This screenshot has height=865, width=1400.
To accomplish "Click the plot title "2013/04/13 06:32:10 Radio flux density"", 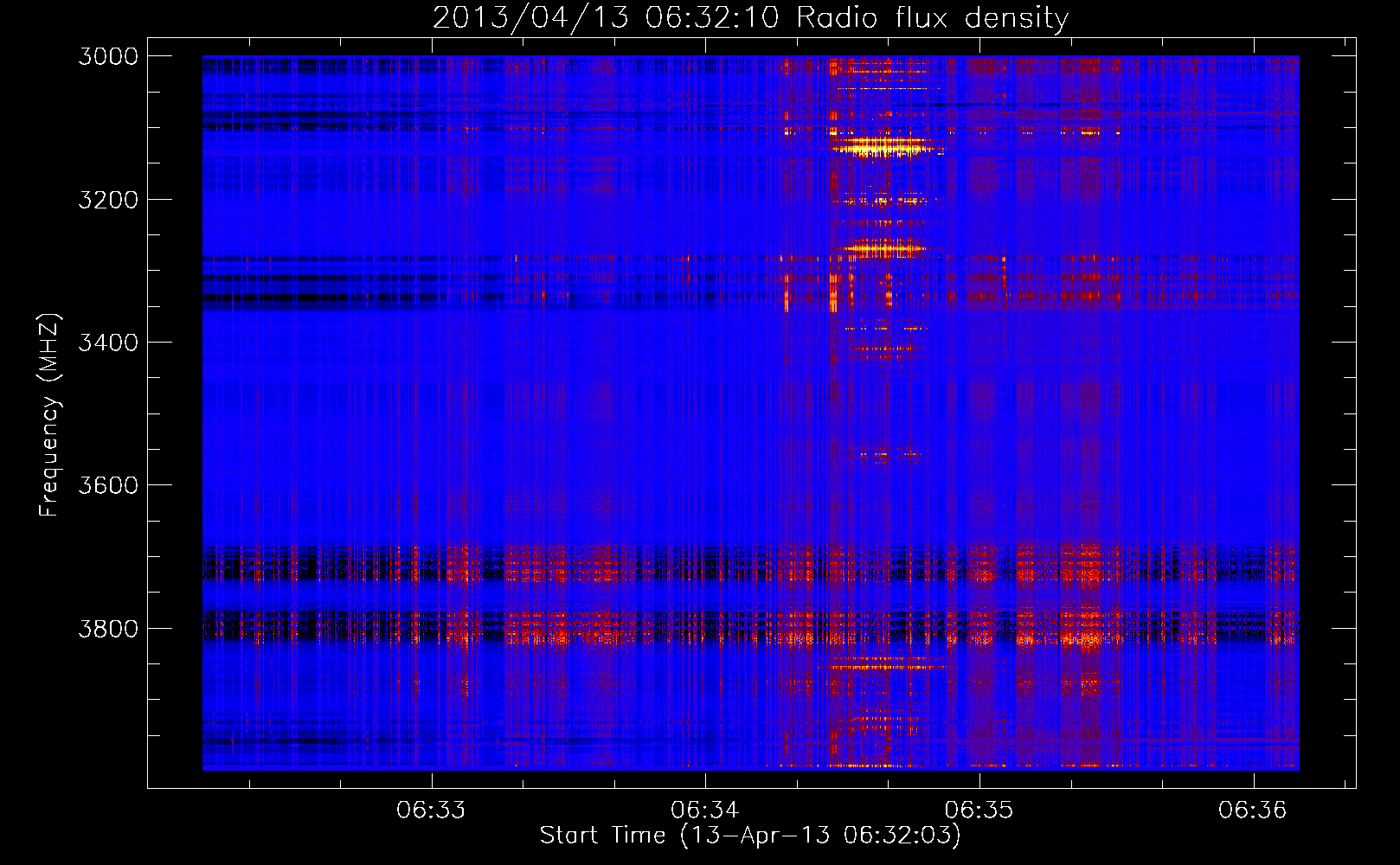I will pos(750,17).
